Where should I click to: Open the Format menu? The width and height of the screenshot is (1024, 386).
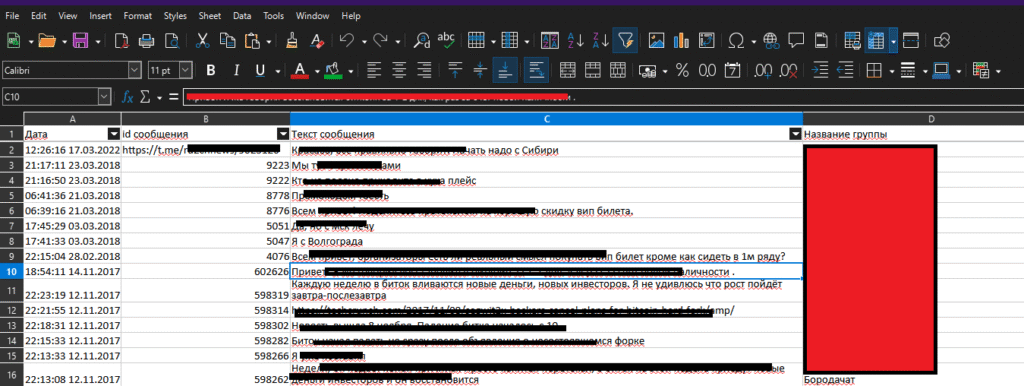click(138, 15)
